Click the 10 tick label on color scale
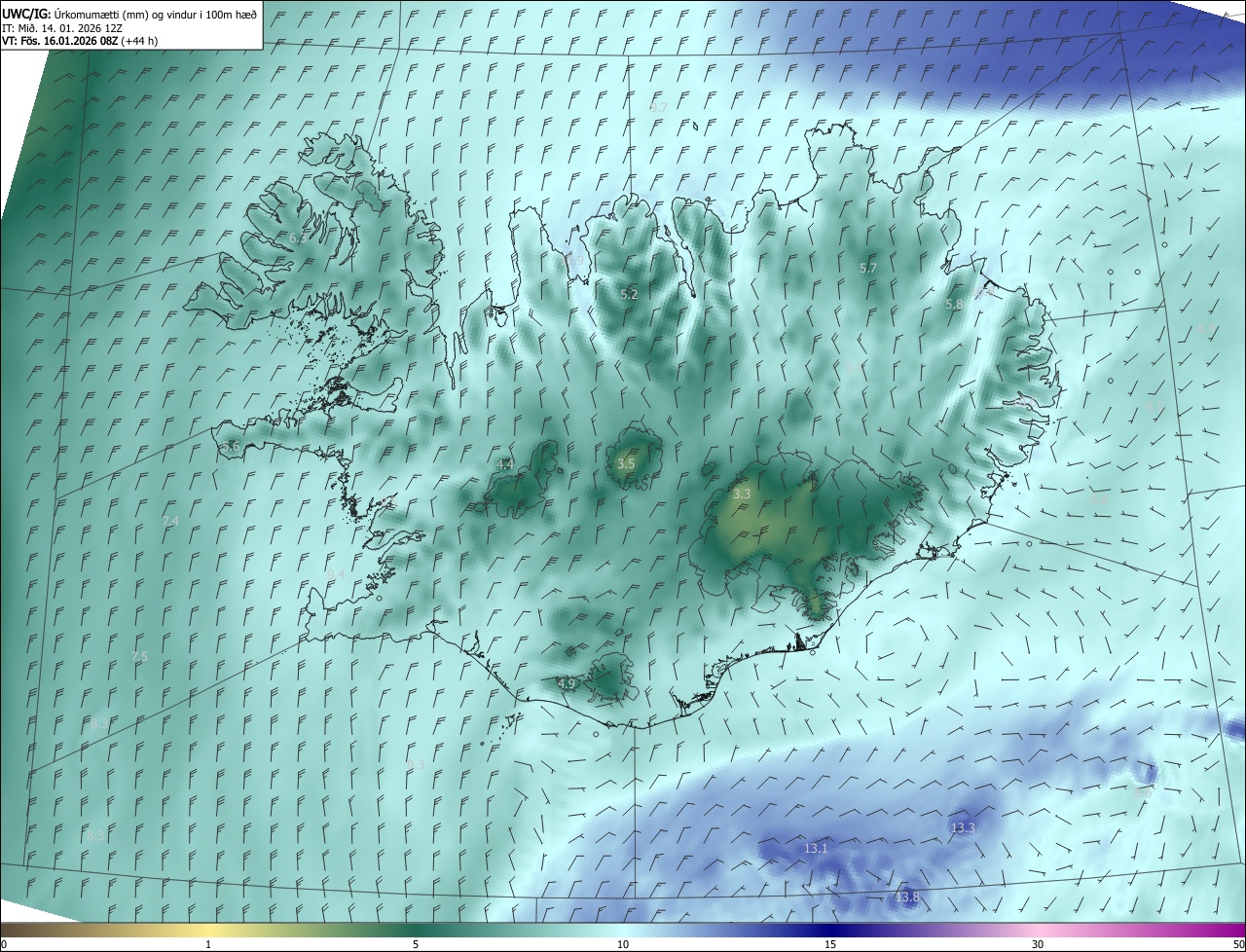Image resolution: width=1246 pixels, height=952 pixels. (x=623, y=944)
